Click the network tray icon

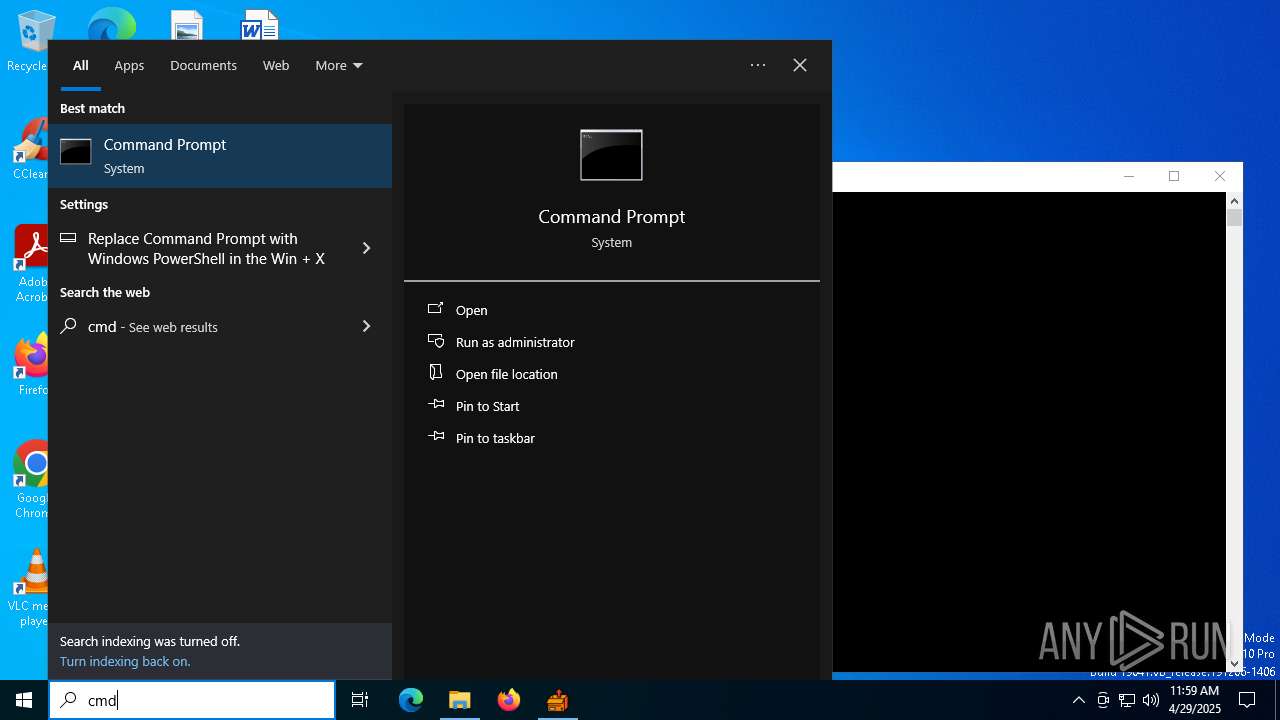pos(1127,700)
